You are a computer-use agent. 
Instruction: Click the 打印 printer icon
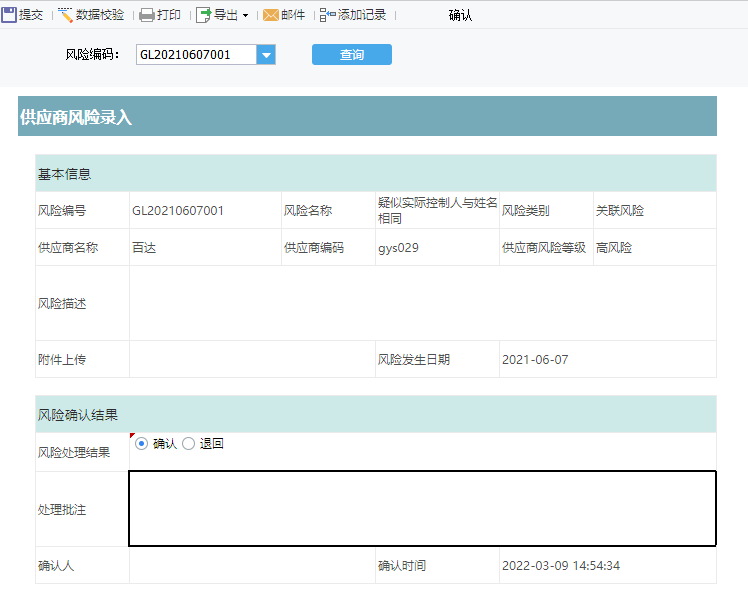pyautogui.click(x=147, y=15)
